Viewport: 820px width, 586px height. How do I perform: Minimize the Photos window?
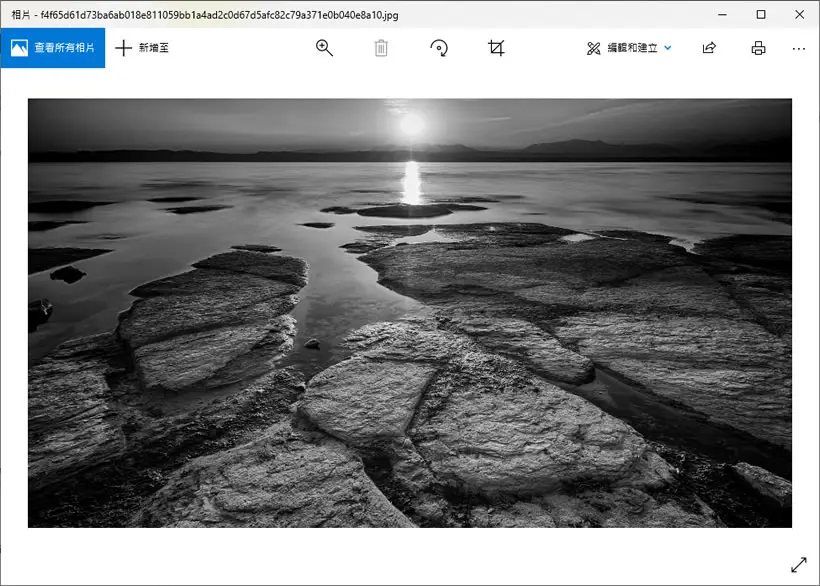point(722,15)
